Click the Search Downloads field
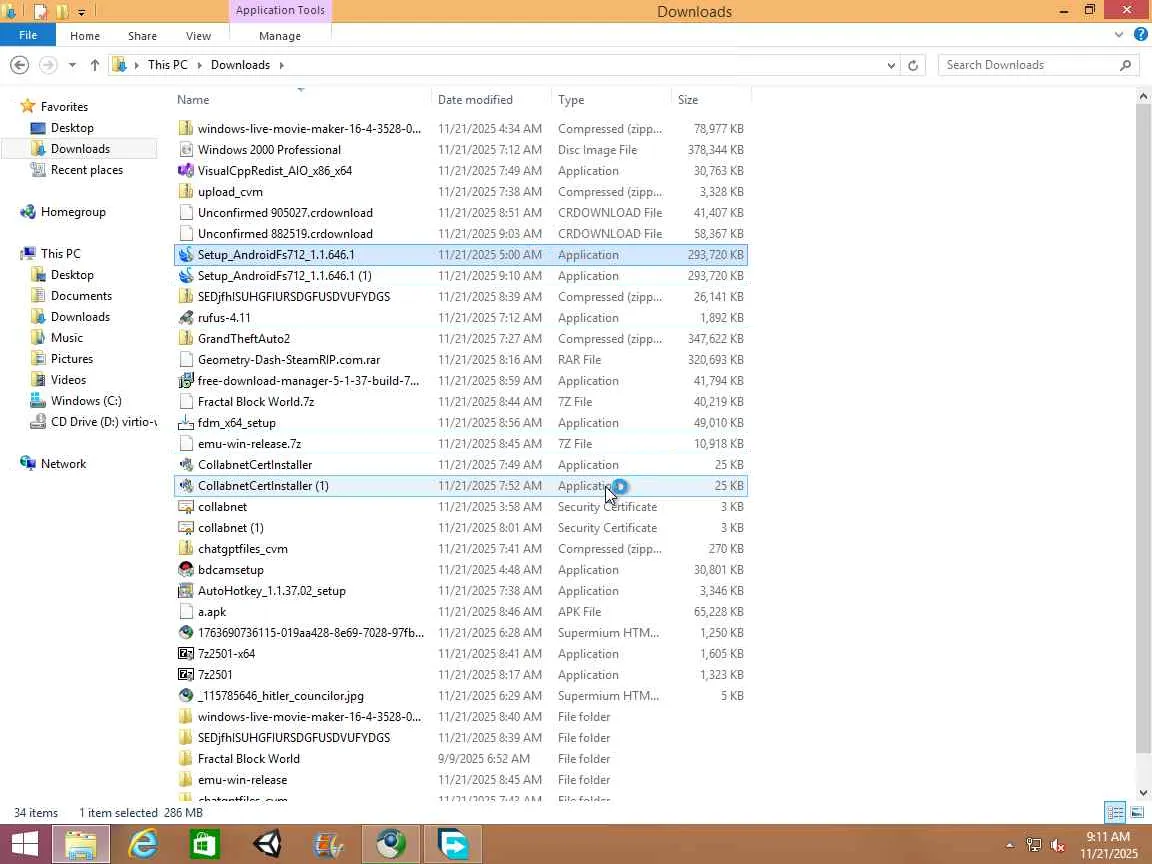The image size is (1152, 864). 1039,65
